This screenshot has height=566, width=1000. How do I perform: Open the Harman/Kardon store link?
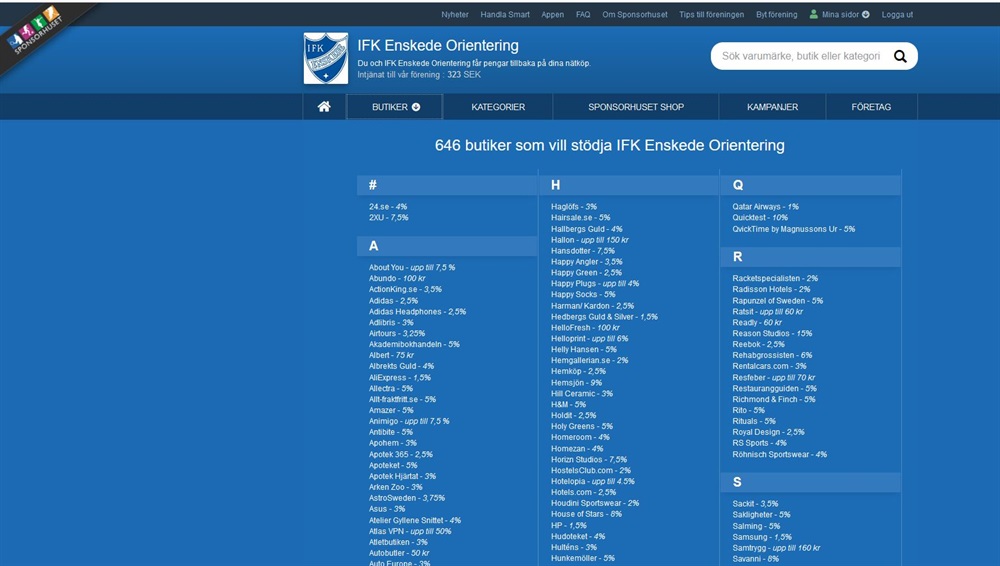592,306
